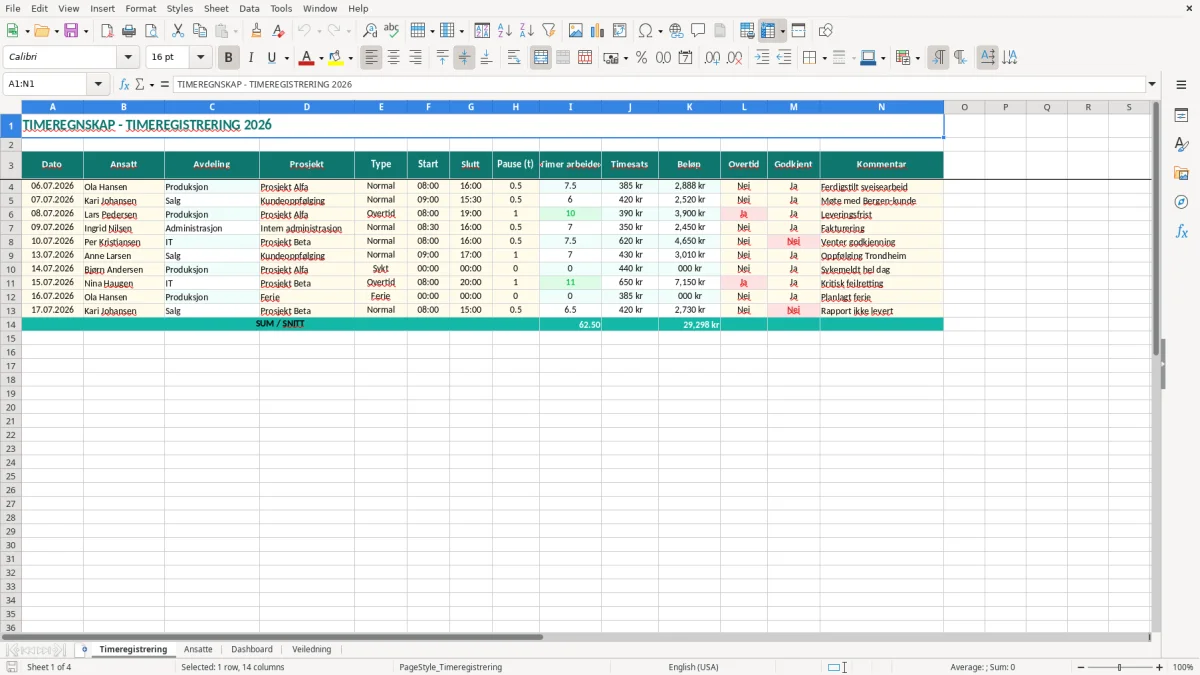
Task: Add a decimal place
Action: tap(712, 58)
